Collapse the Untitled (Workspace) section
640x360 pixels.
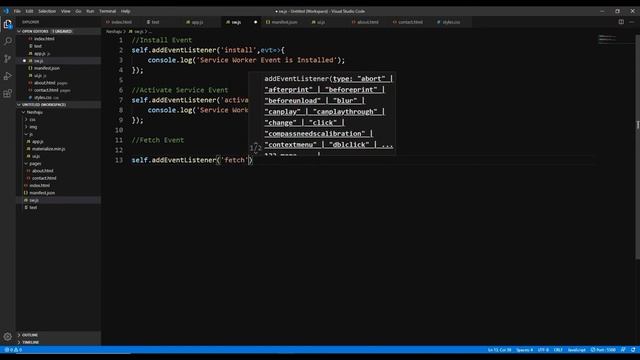(43, 104)
